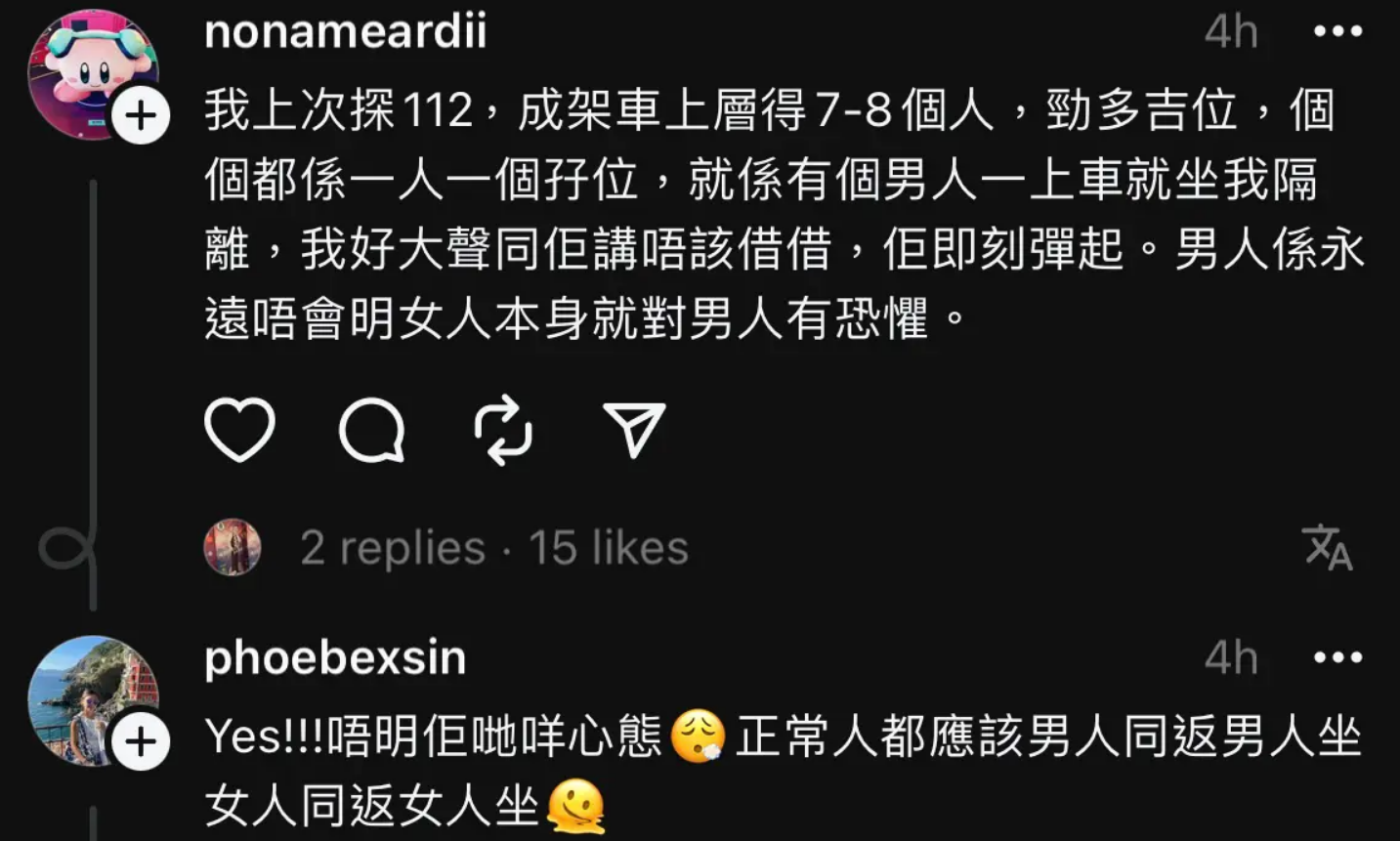Open the 4h timestamp on phoebexsin's reply

pos(1231,658)
